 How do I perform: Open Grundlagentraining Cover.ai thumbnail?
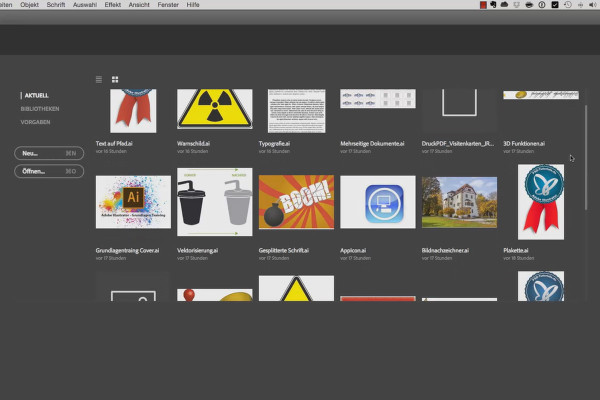coord(133,202)
